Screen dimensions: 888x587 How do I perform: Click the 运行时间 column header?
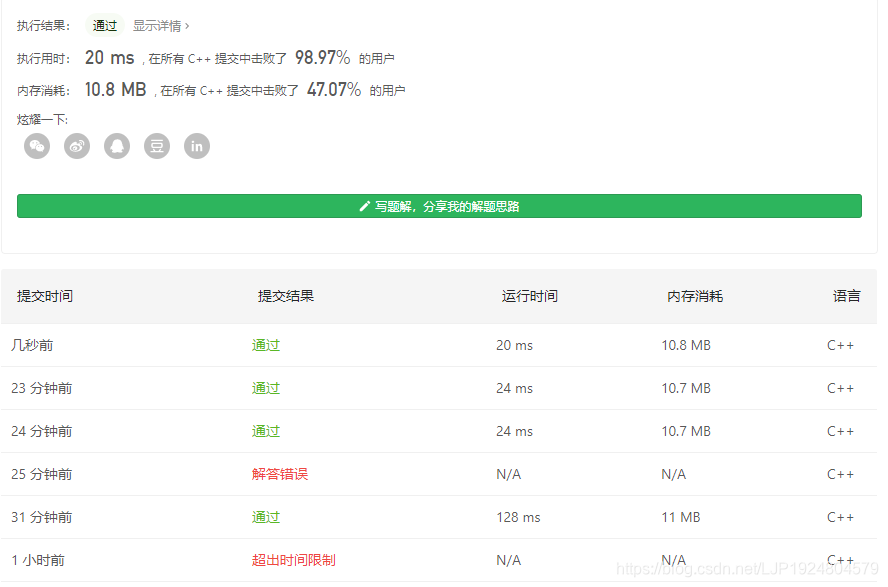(529, 296)
